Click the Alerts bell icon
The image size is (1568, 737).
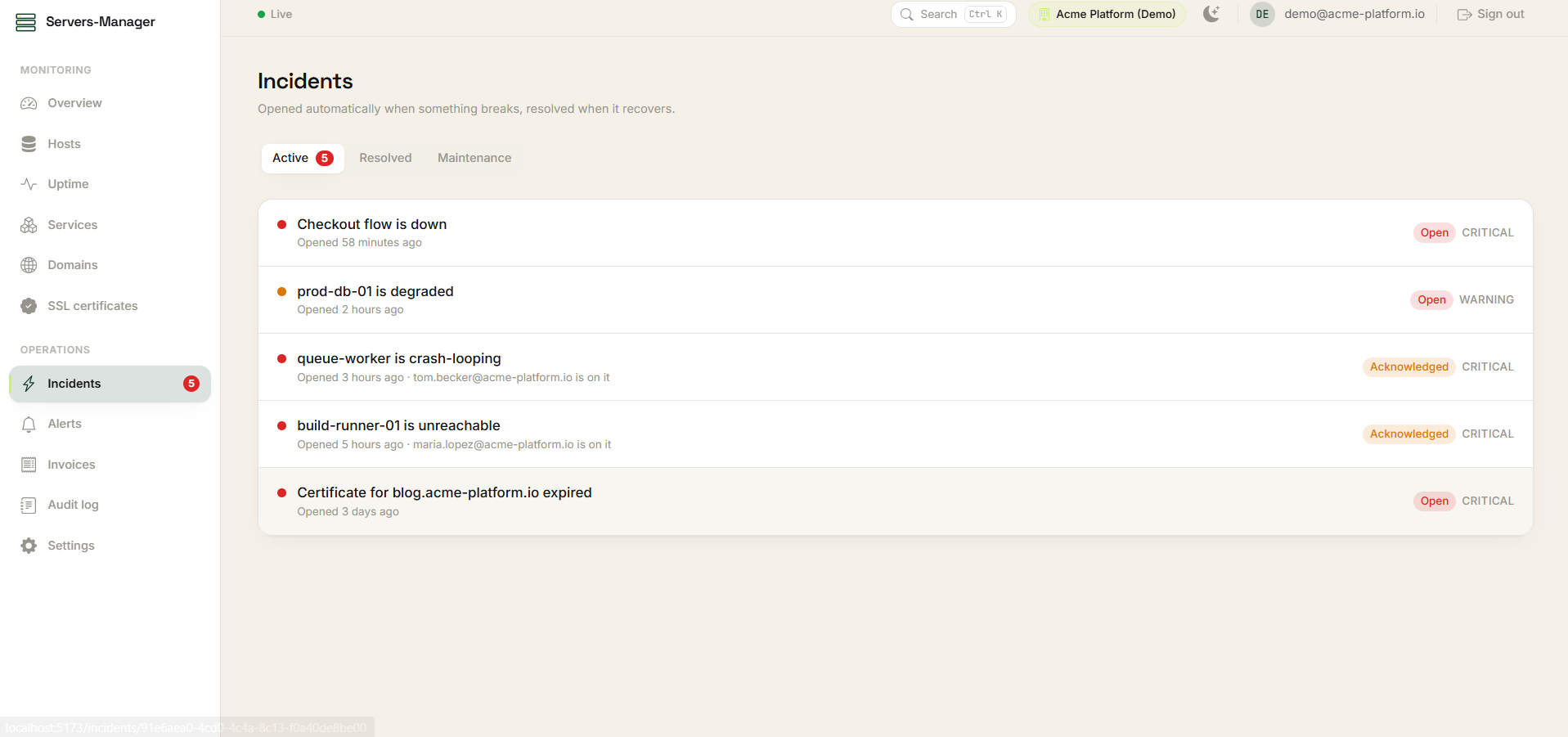coord(29,424)
